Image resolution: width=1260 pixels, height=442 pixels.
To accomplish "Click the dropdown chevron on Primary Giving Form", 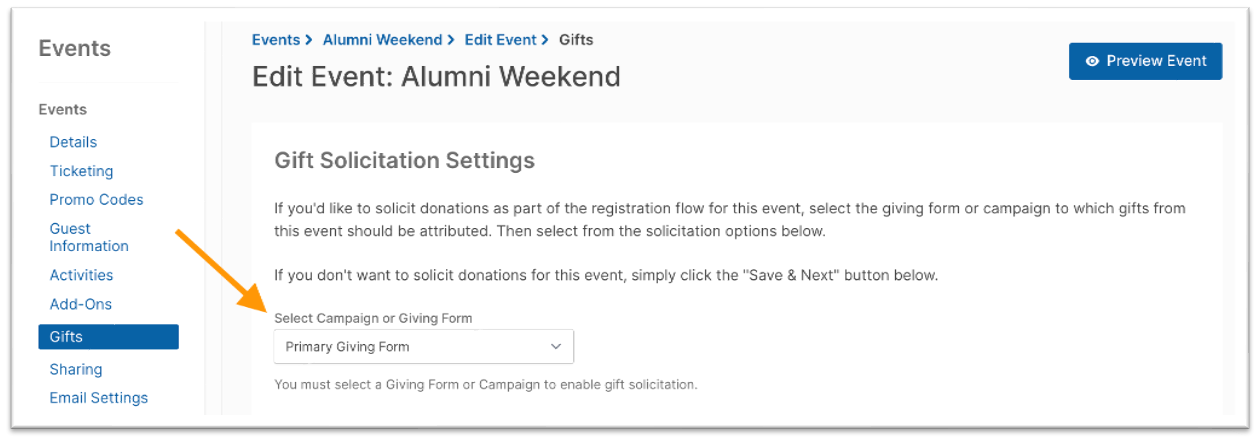I will [x=557, y=346].
